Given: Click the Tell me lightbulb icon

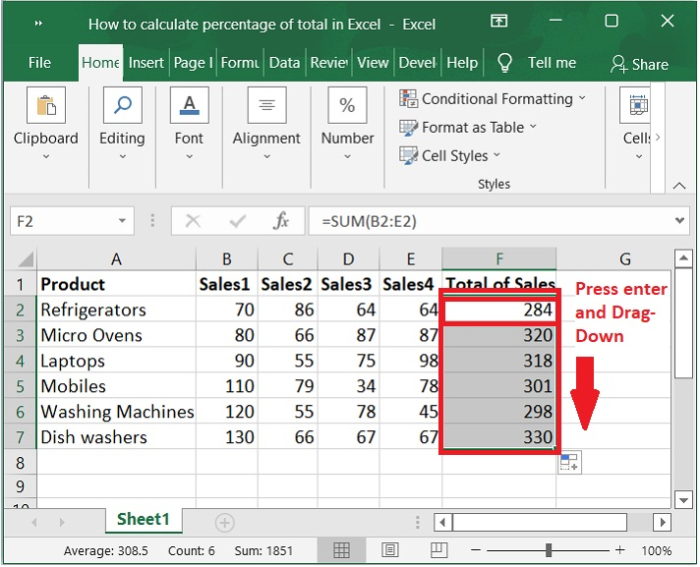Looking at the screenshot, I should [x=504, y=62].
